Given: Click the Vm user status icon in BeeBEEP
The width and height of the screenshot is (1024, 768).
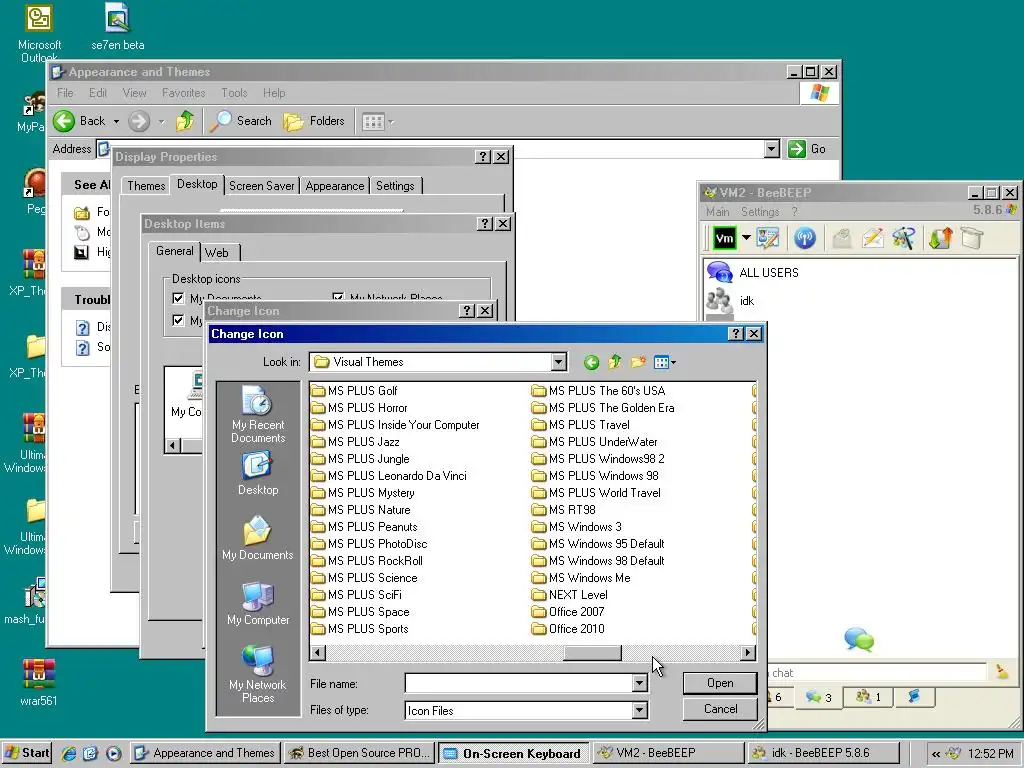Looking at the screenshot, I should [x=724, y=238].
